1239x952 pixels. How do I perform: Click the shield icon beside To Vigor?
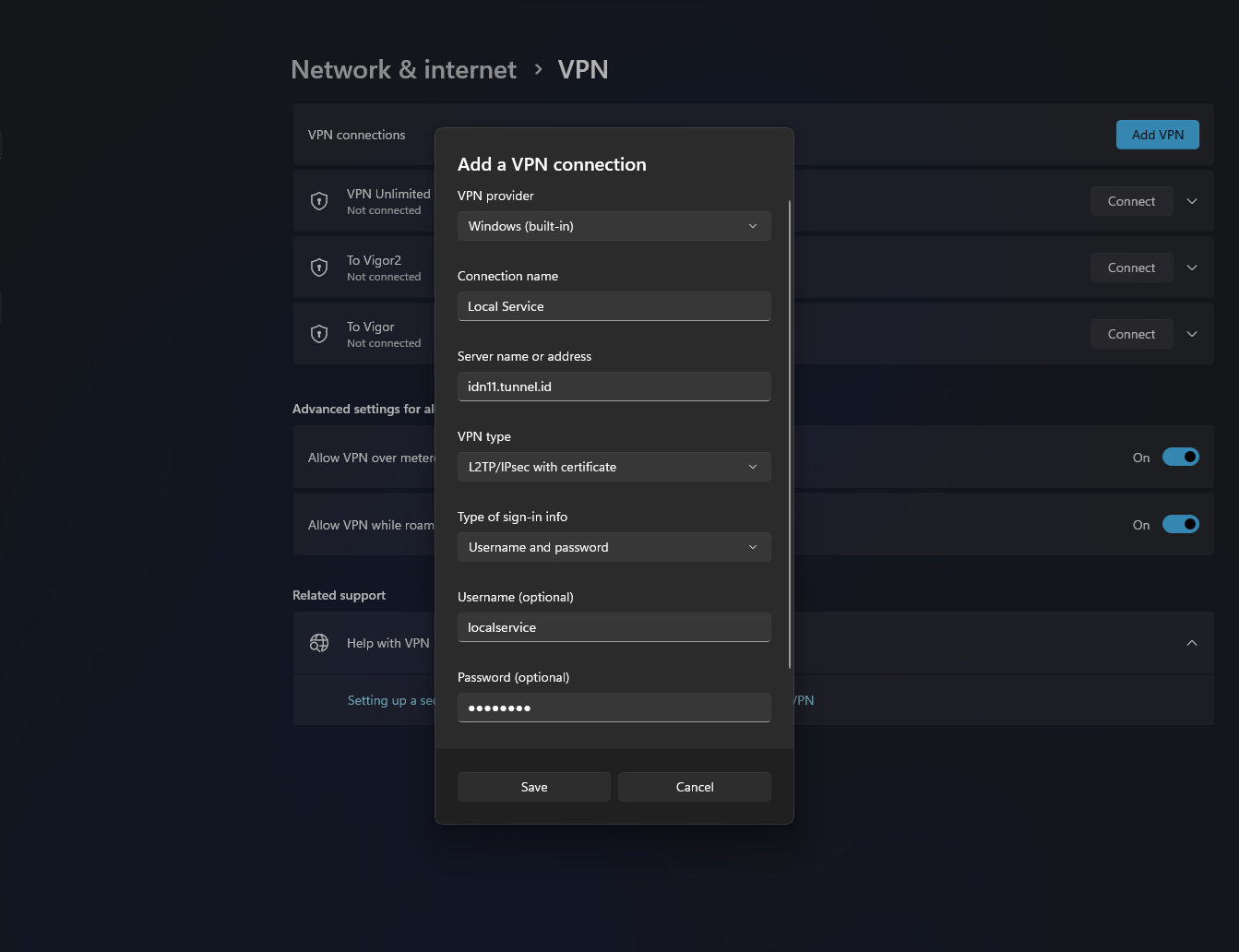coord(319,333)
